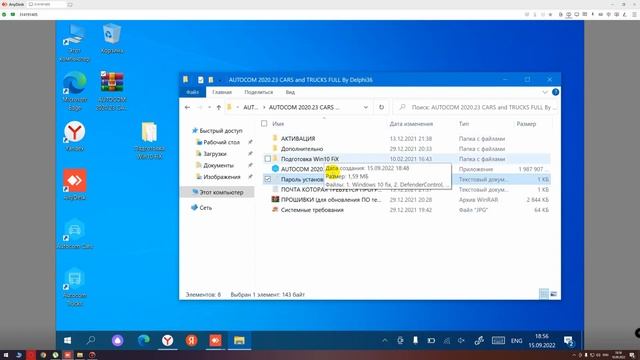Open remote taskbar search magnifier
Viewport: 640px width, 360px height.
pyautogui.click(x=91, y=340)
